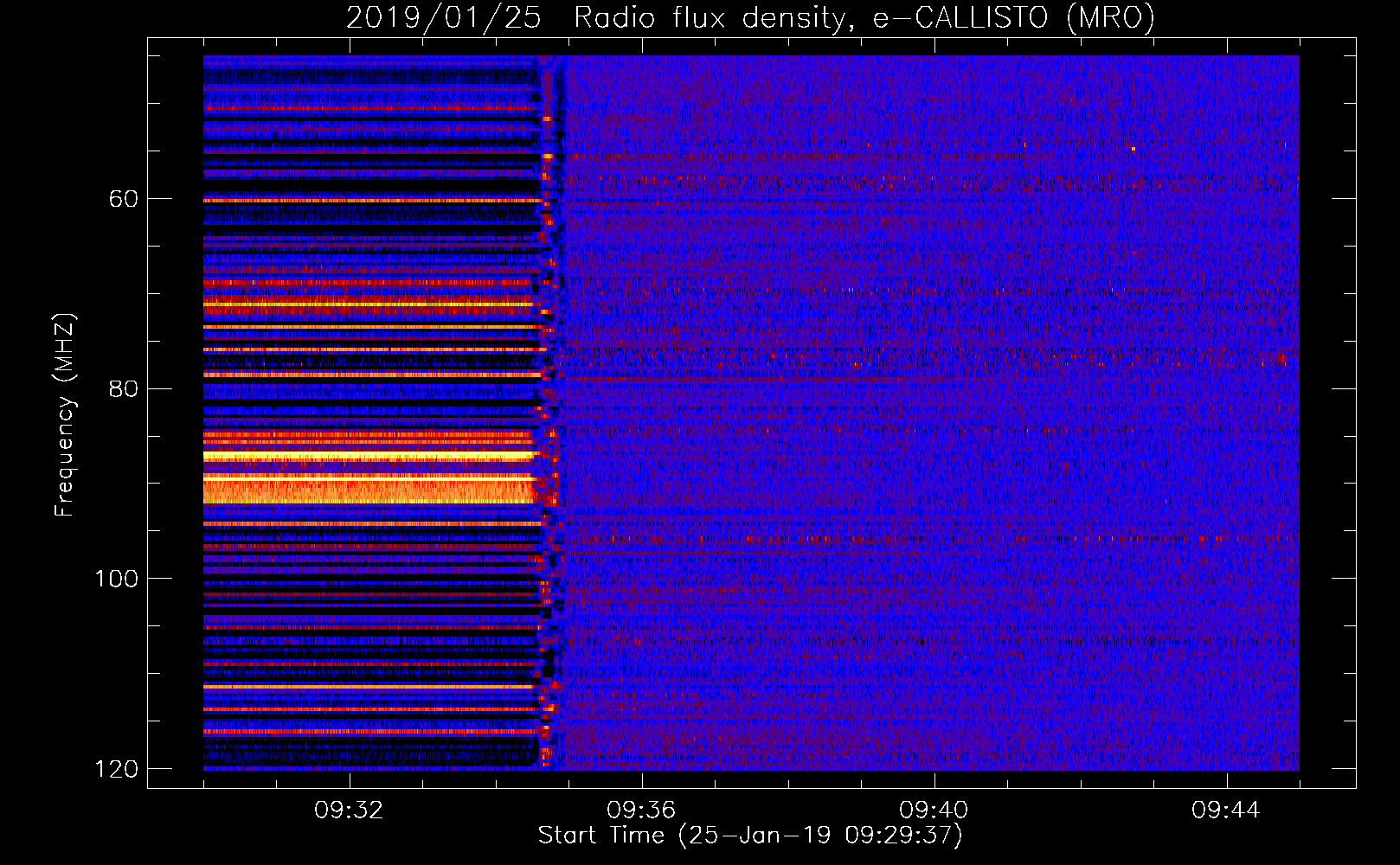The image size is (1400, 865).
Task: Click the 'Frequency (MHZ)' axis label
Action: pos(65,415)
